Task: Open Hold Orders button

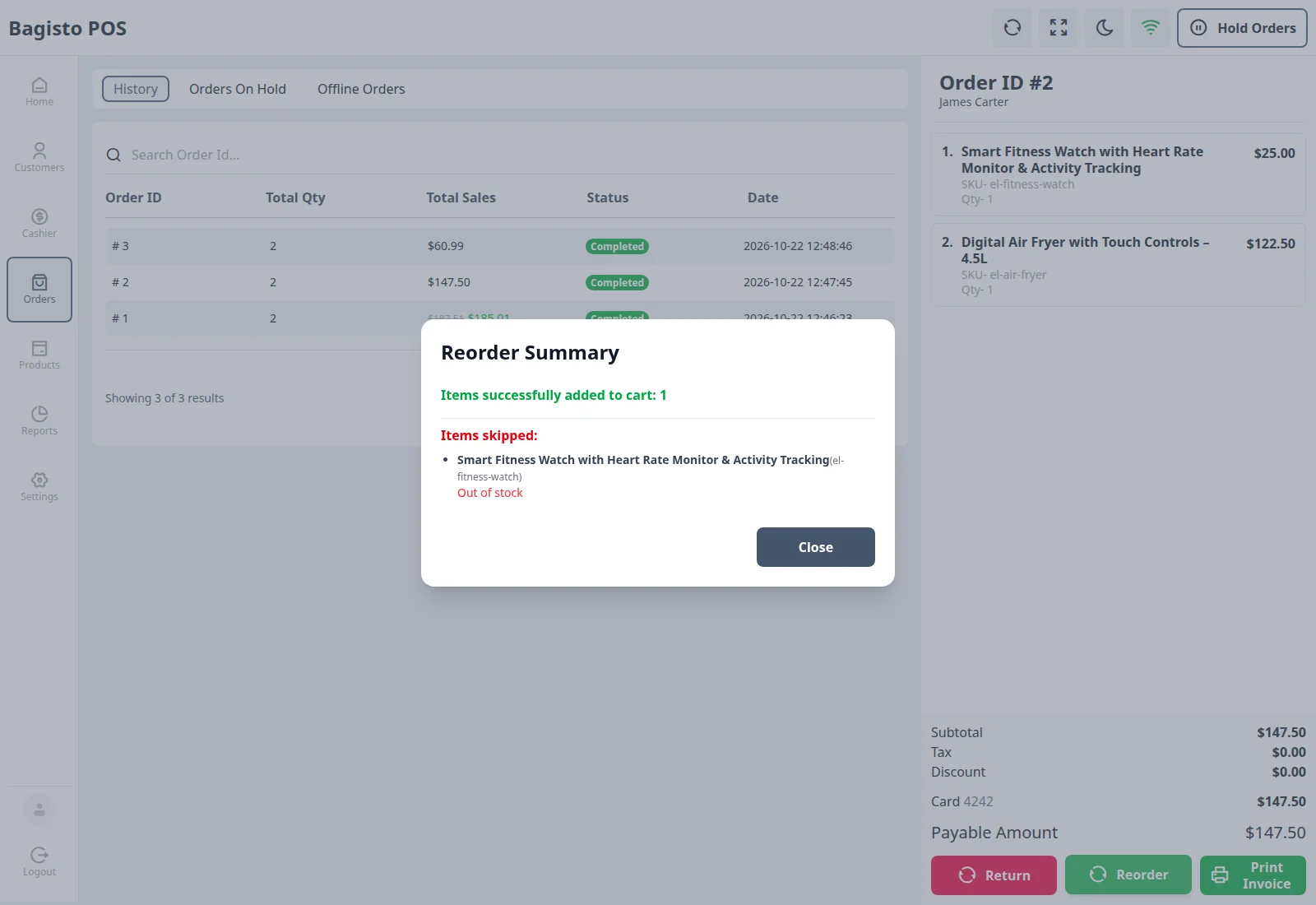Action: (1242, 28)
